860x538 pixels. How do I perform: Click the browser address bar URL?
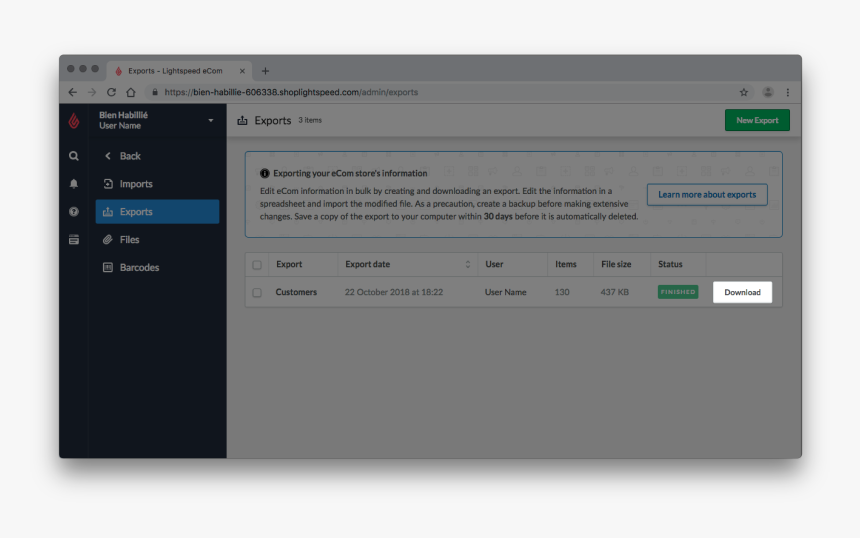pyautogui.click(x=291, y=92)
